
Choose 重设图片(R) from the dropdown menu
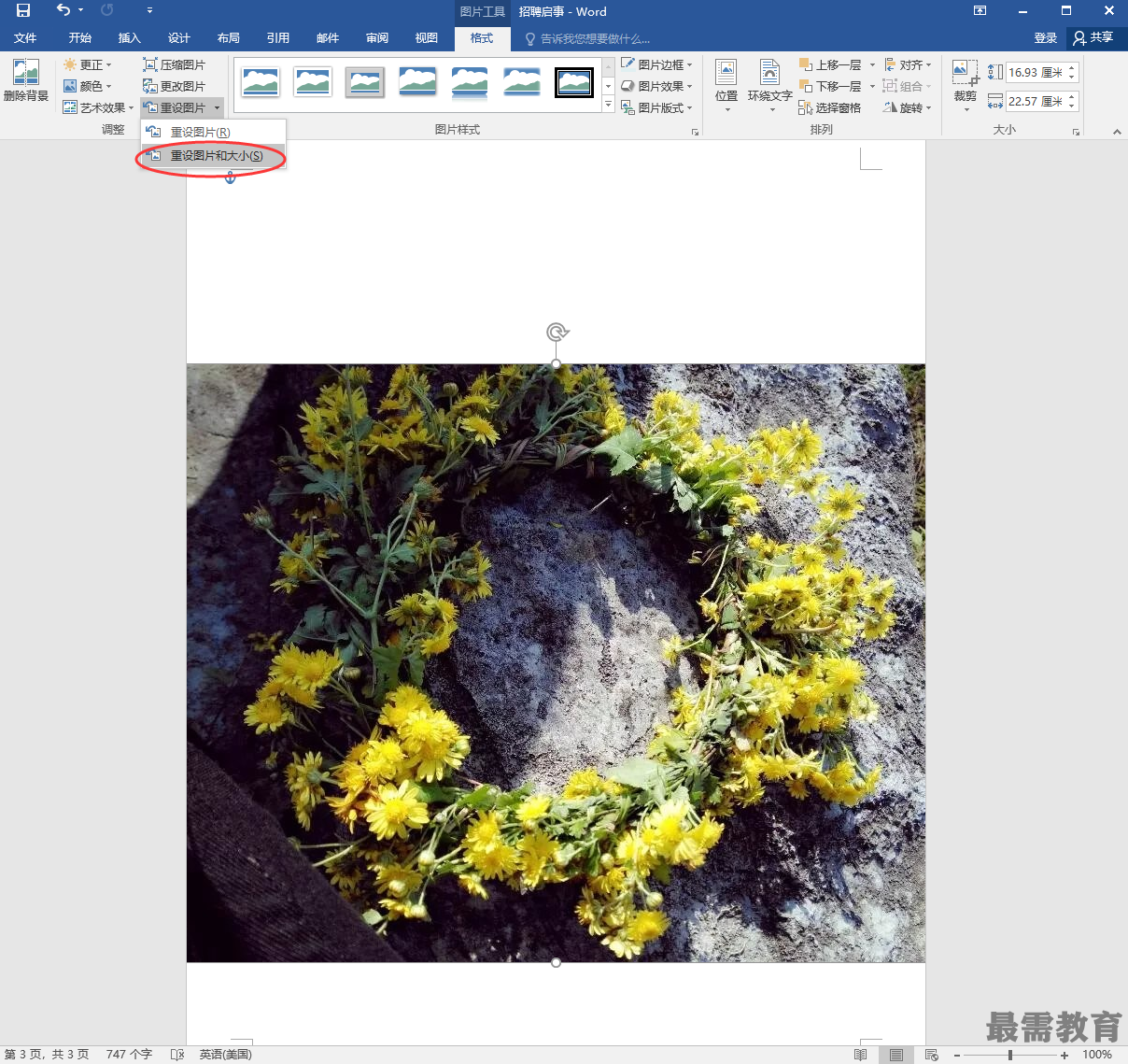213,132
